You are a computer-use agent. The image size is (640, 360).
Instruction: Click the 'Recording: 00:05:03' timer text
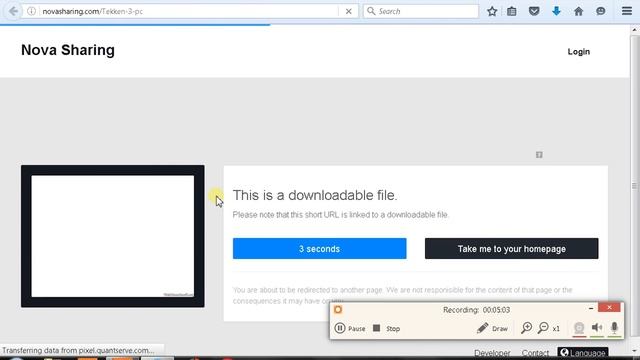[476, 310]
